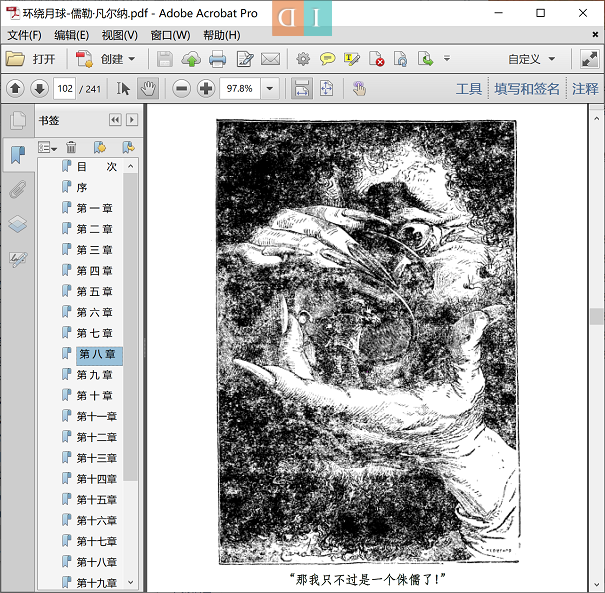Go to previous page up arrow
The width and height of the screenshot is (605, 593).
pos(15,89)
